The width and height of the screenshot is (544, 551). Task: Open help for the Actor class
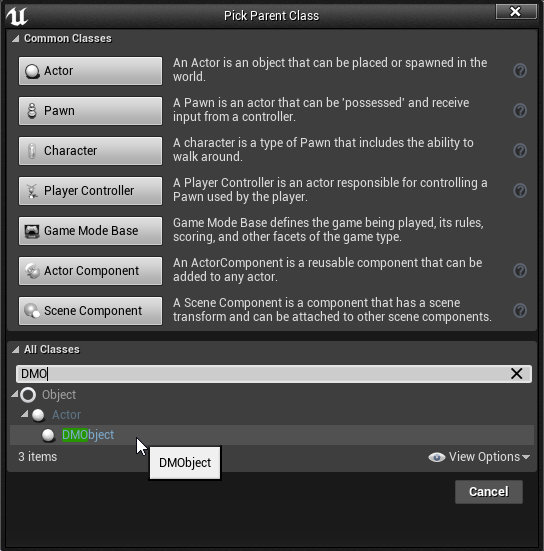520,71
